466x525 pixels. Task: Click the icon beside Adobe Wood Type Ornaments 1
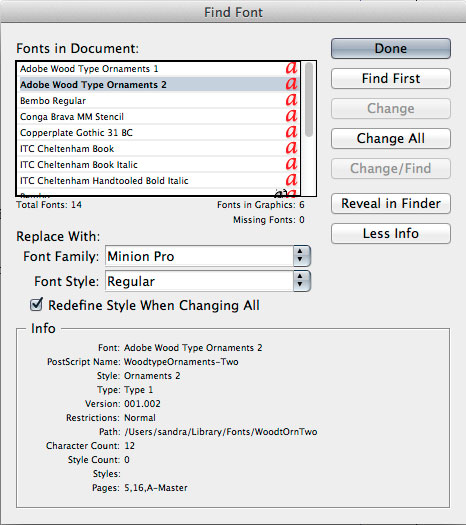291,68
